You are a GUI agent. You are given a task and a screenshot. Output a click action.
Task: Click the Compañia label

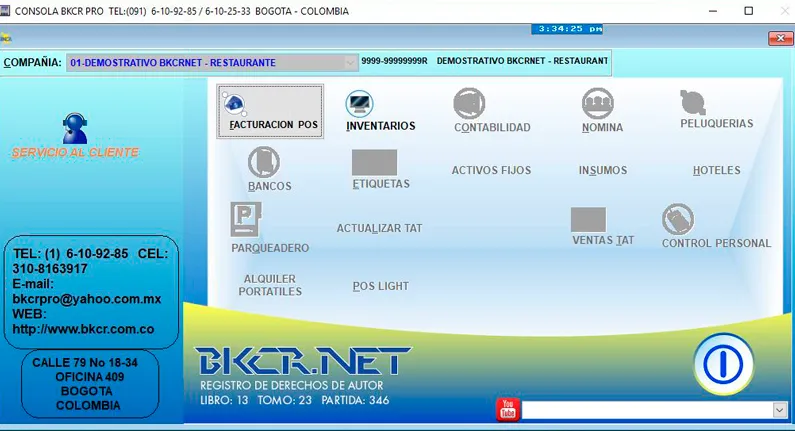point(32,62)
